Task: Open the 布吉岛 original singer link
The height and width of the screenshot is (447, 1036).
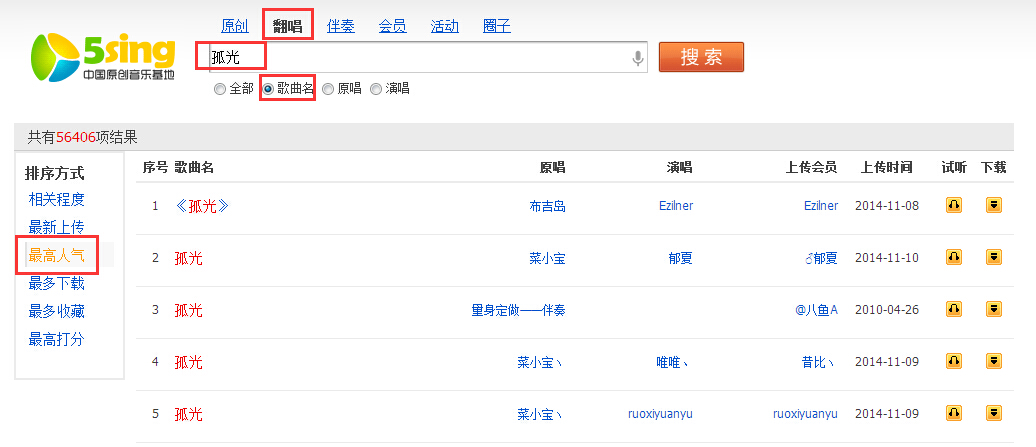Action: [547, 206]
